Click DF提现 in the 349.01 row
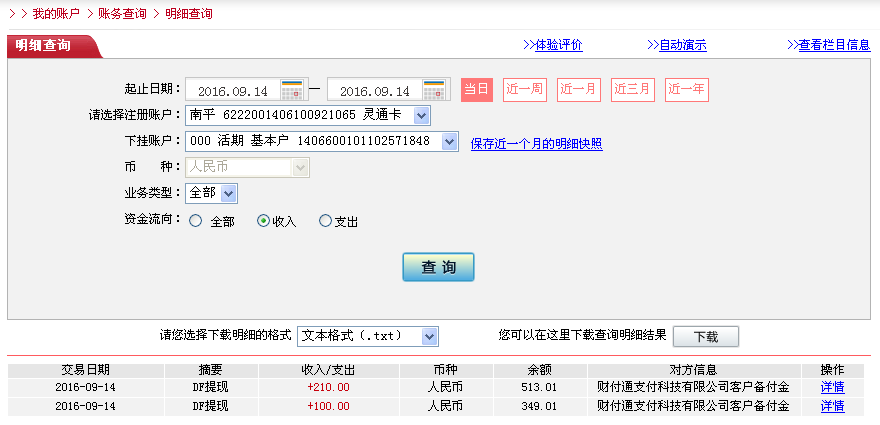Image resolution: width=880 pixels, height=425 pixels. point(210,406)
